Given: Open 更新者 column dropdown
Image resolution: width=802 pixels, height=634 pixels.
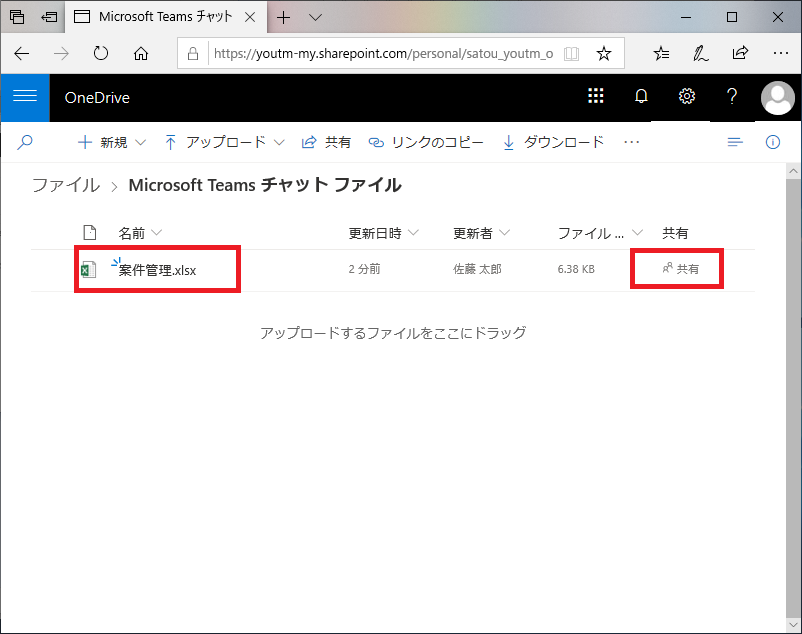Looking at the screenshot, I should pos(504,233).
